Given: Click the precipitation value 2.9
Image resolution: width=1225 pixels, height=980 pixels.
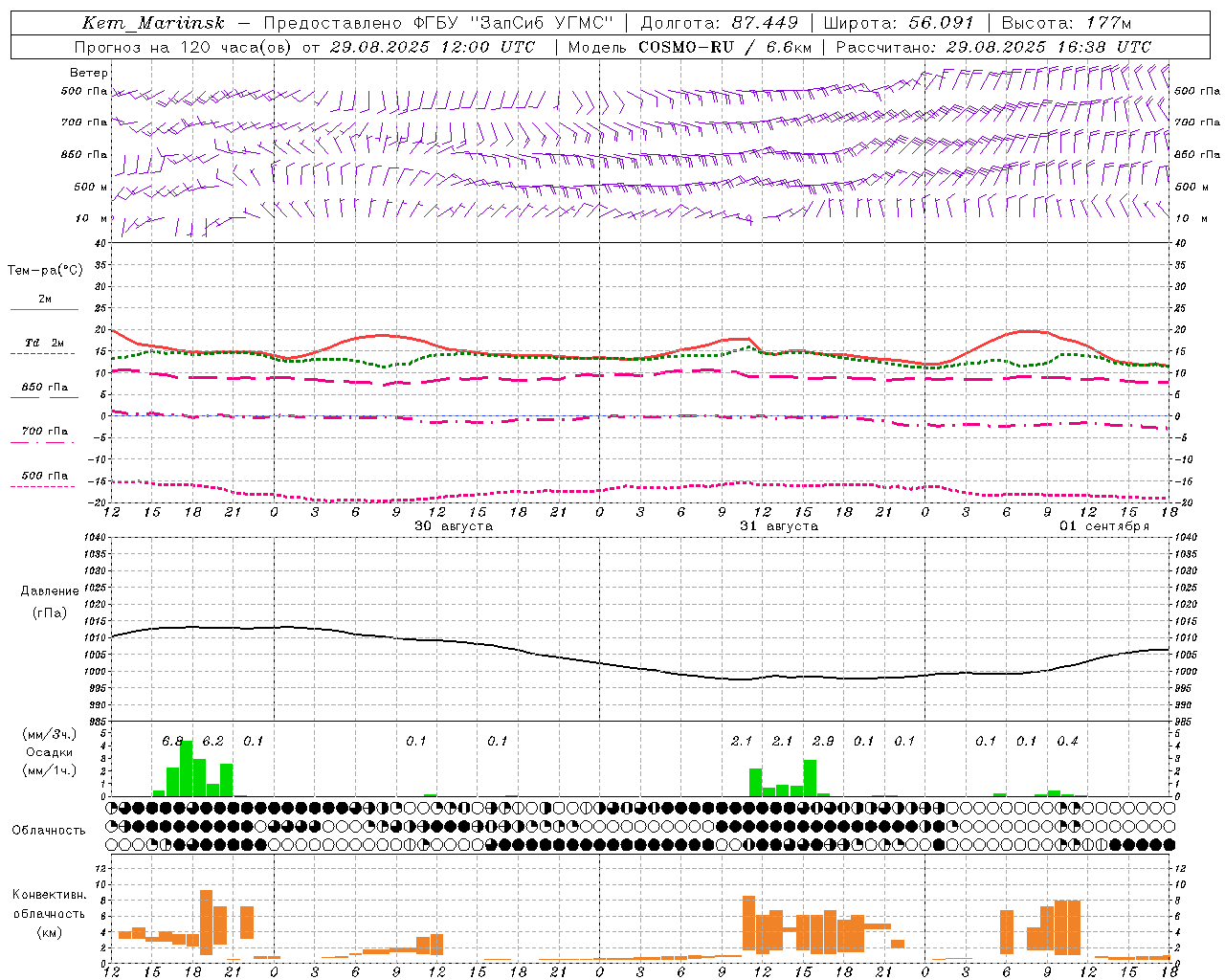Looking at the screenshot, I should point(823,742).
